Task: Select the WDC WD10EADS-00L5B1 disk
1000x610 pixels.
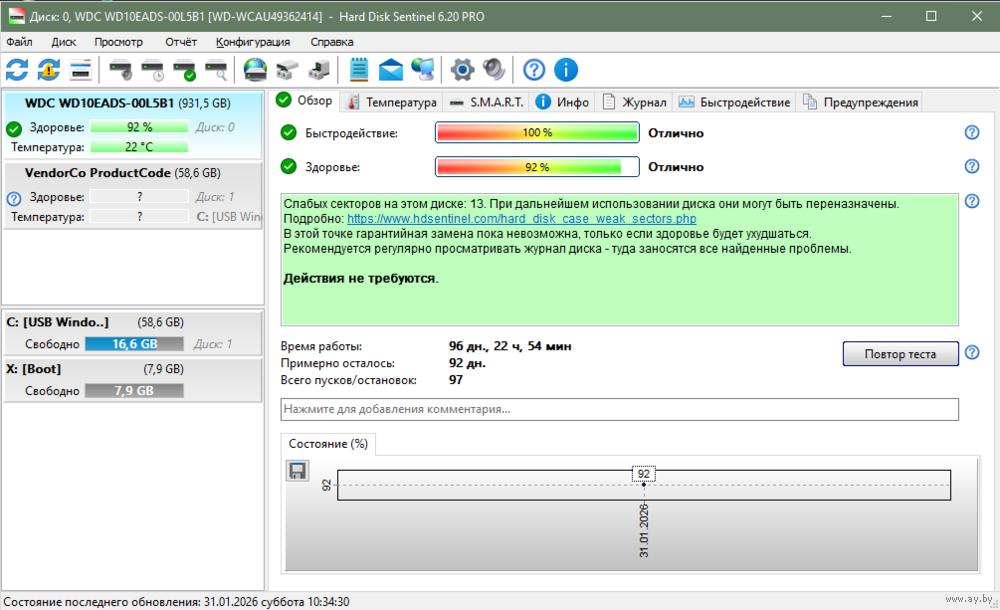Action: click(x=100, y=103)
